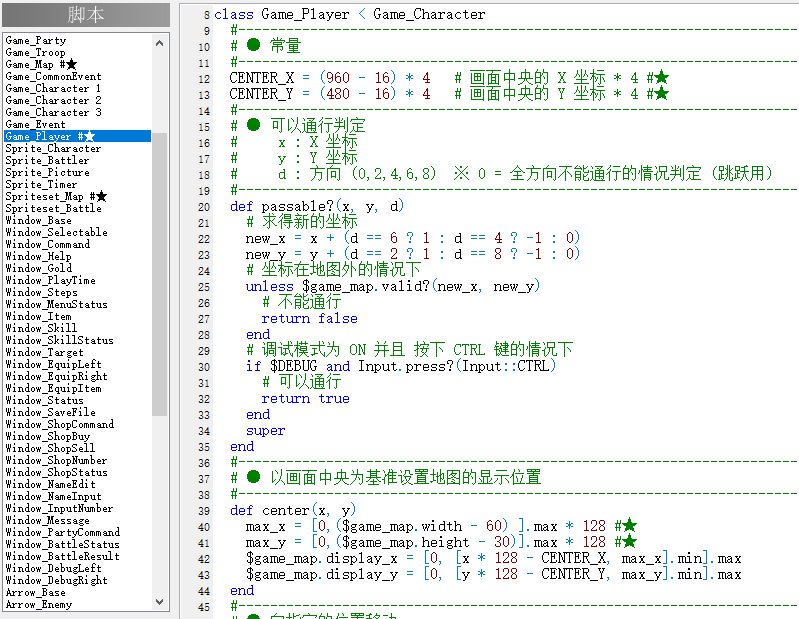
Task: Select the Window_Selectable script
Action: pyautogui.click(x=57, y=232)
